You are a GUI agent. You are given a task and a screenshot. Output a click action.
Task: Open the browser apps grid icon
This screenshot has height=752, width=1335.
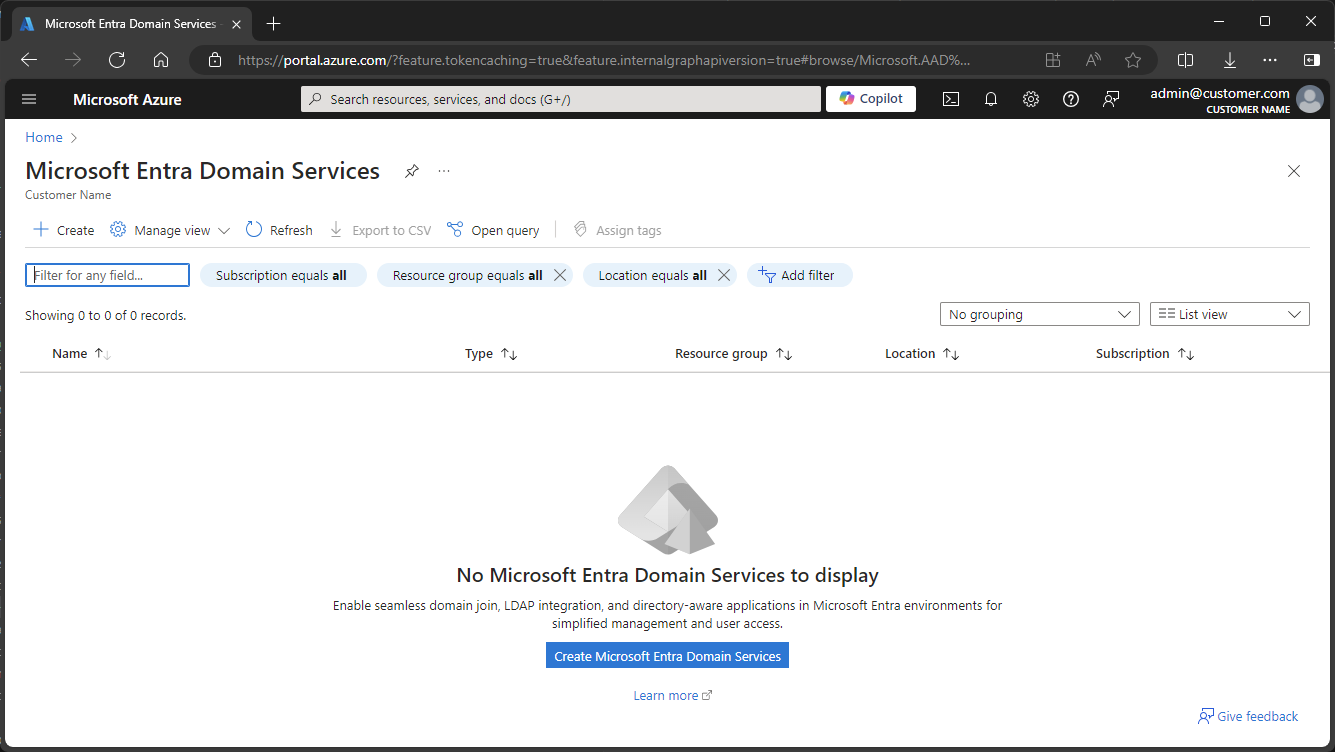[1053, 60]
